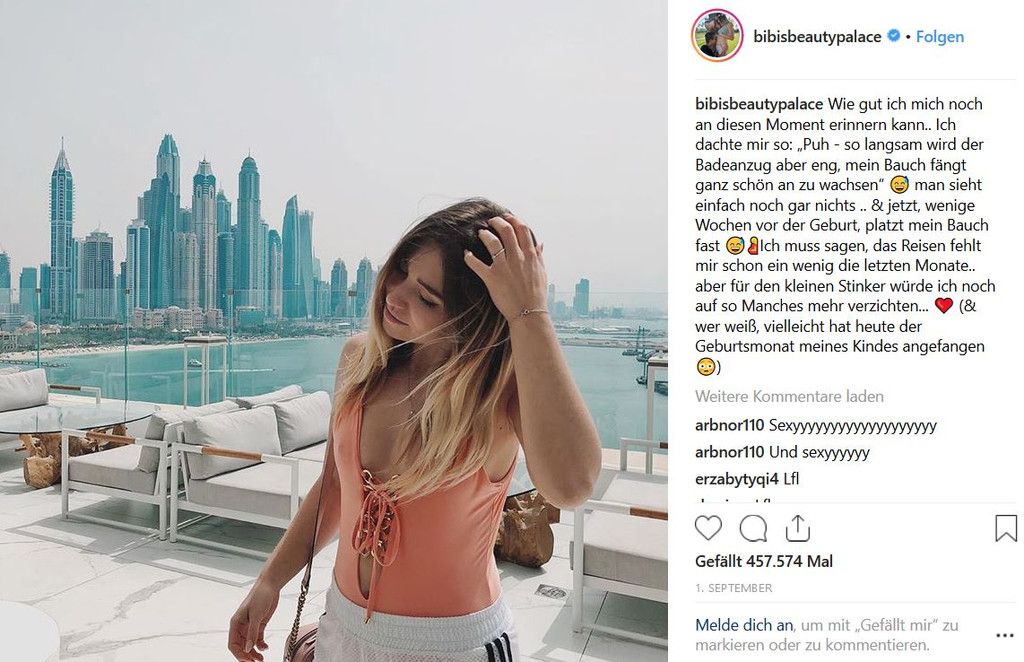Screen dimensions: 1024x662
Task: Click the red heart emoji in caption
Action: coord(944,306)
